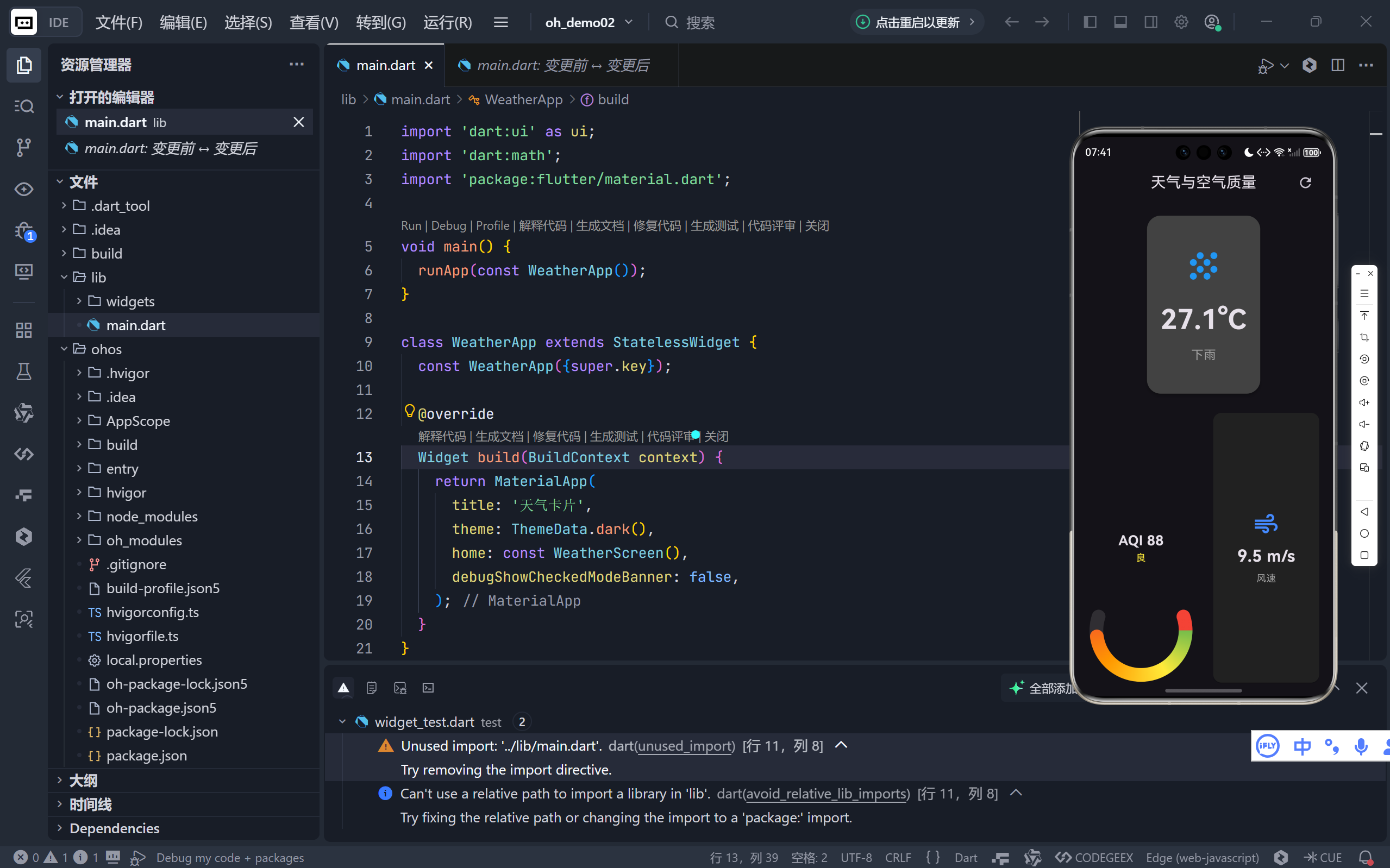The width and height of the screenshot is (1390, 868).
Task: Click the split editor icon in editor toolbar
Action: [1338, 65]
